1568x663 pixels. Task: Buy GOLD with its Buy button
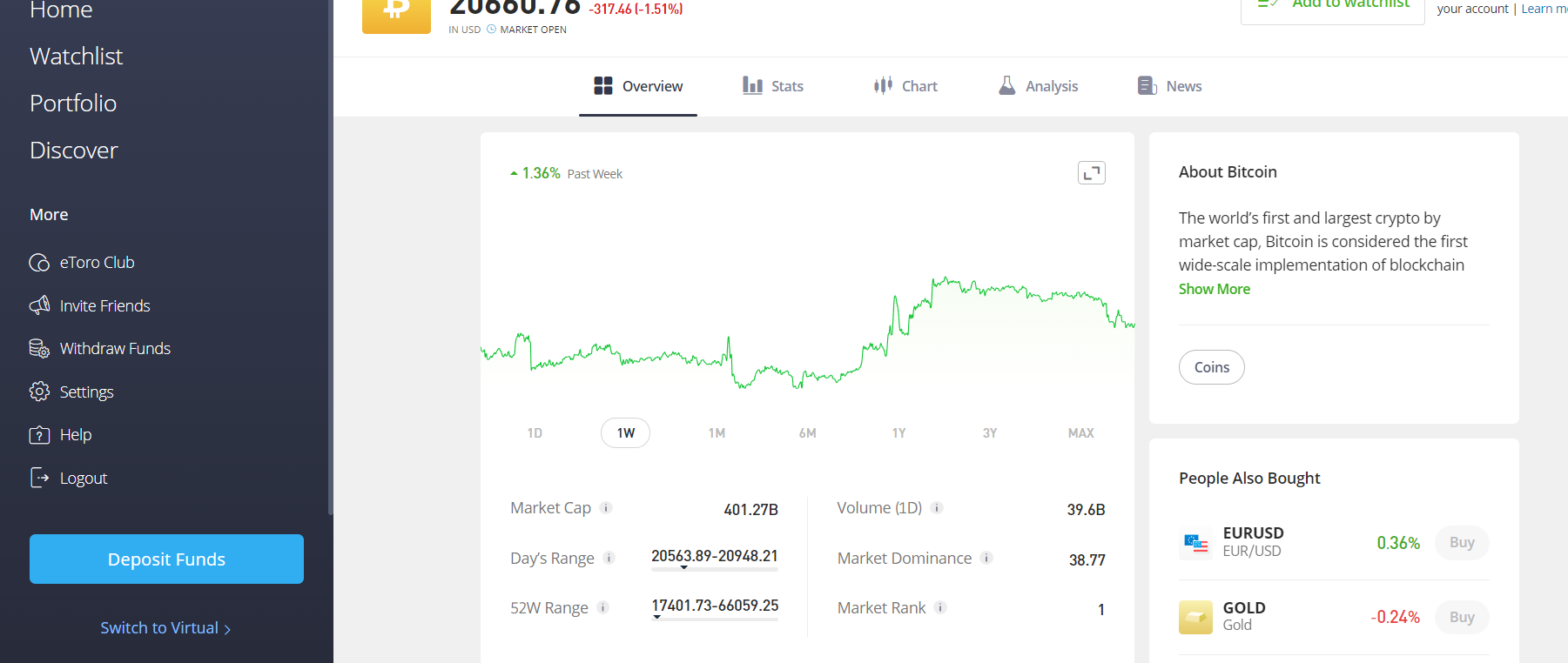1462,618
